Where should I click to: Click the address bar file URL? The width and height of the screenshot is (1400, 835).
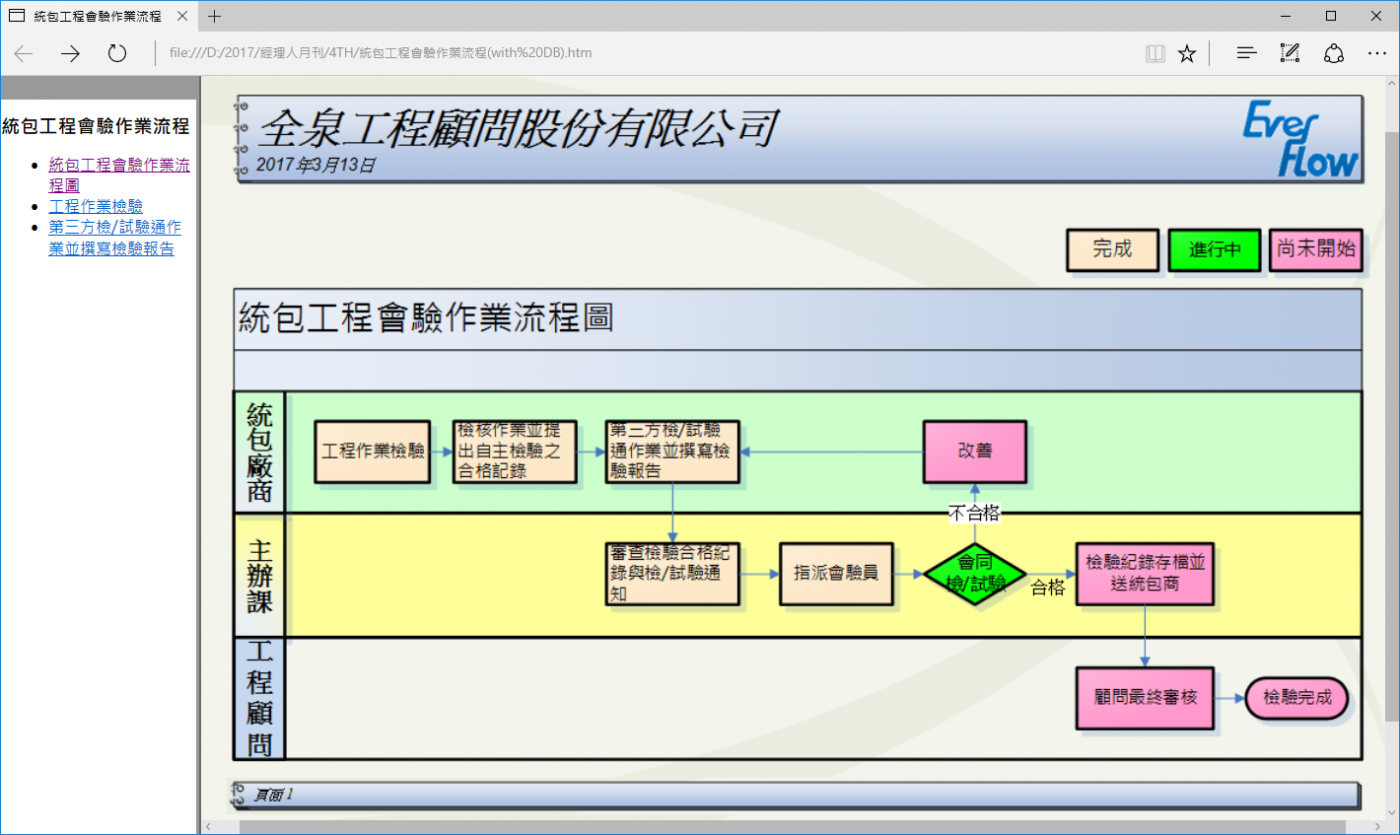tap(381, 53)
